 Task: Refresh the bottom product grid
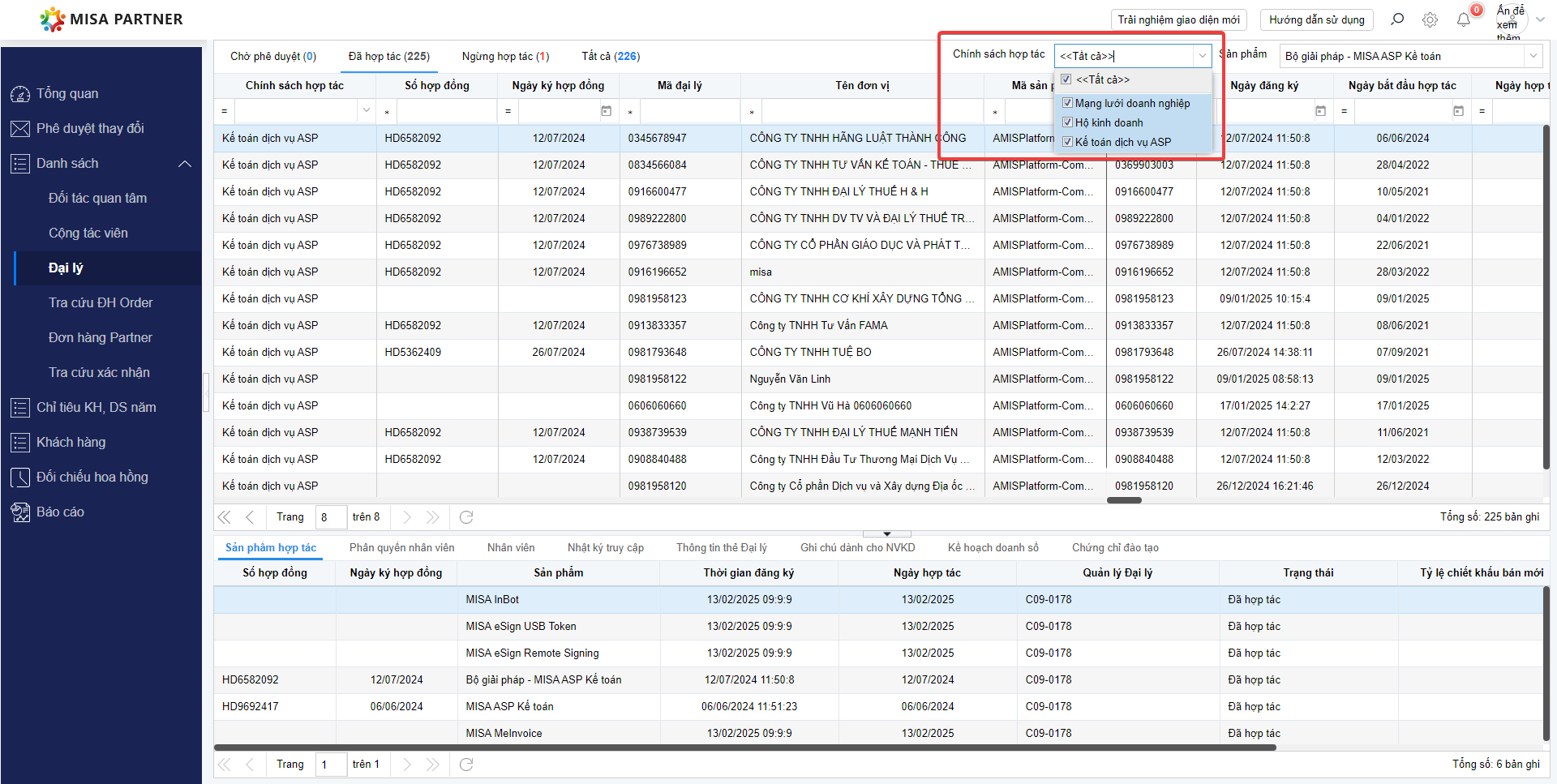point(466,765)
